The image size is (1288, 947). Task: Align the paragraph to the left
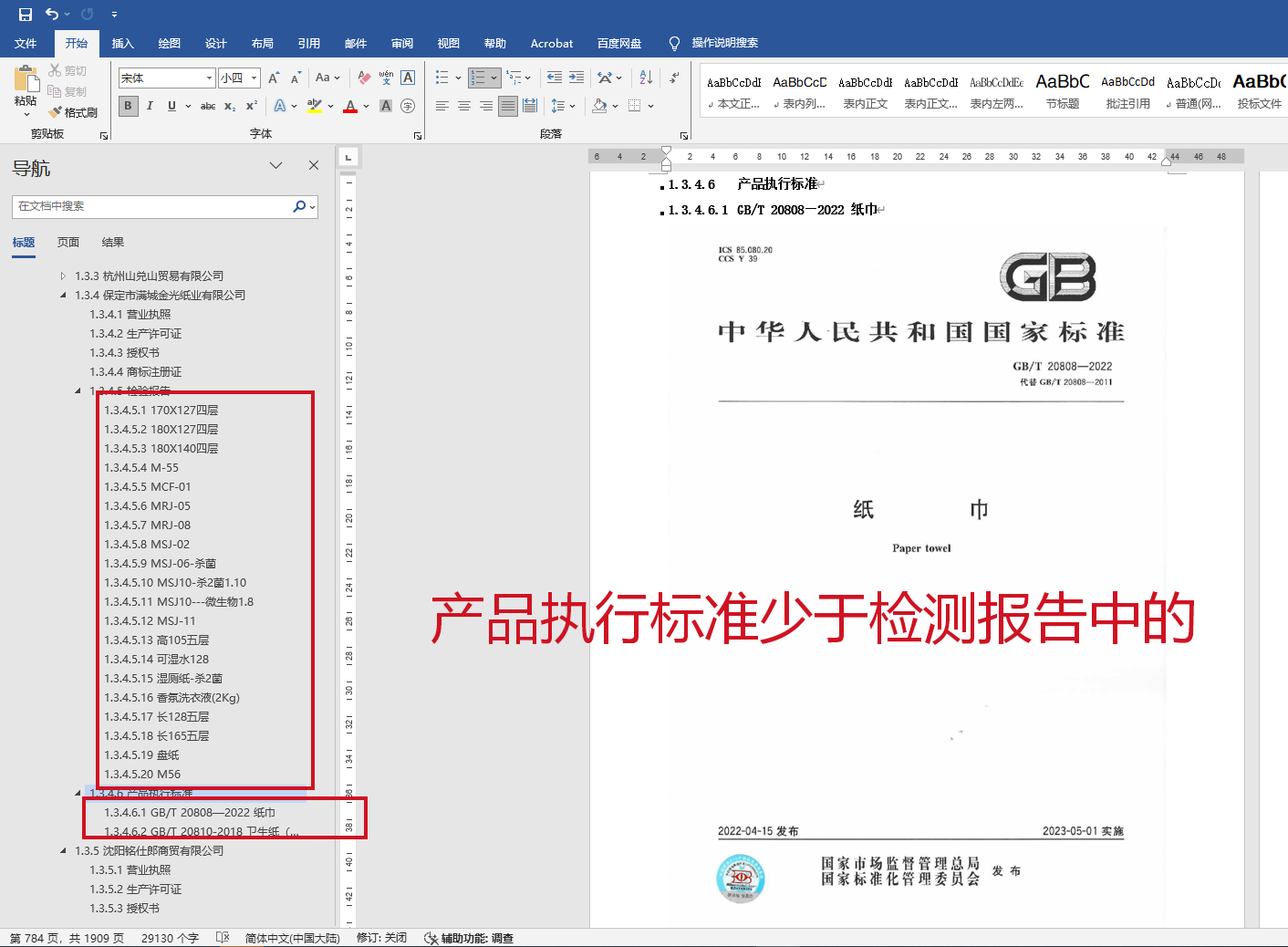442,106
